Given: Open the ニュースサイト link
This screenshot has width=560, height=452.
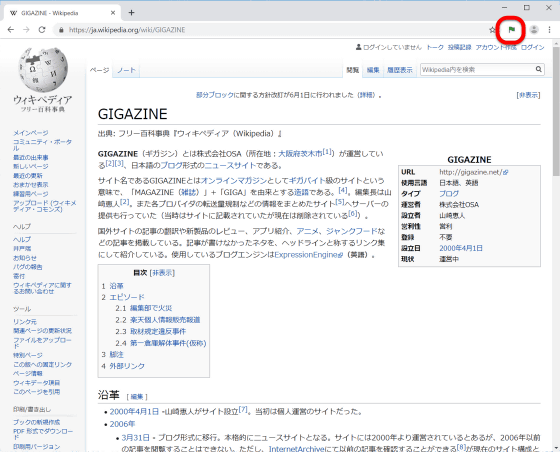Looking at the screenshot, I should (x=230, y=165).
